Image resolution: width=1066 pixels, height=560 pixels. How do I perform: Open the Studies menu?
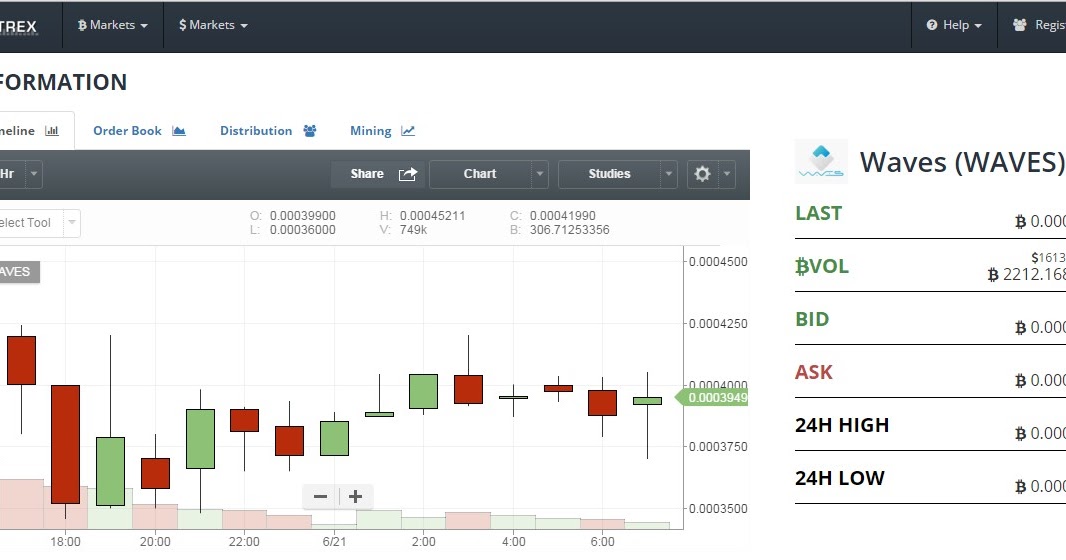(x=609, y=174)
